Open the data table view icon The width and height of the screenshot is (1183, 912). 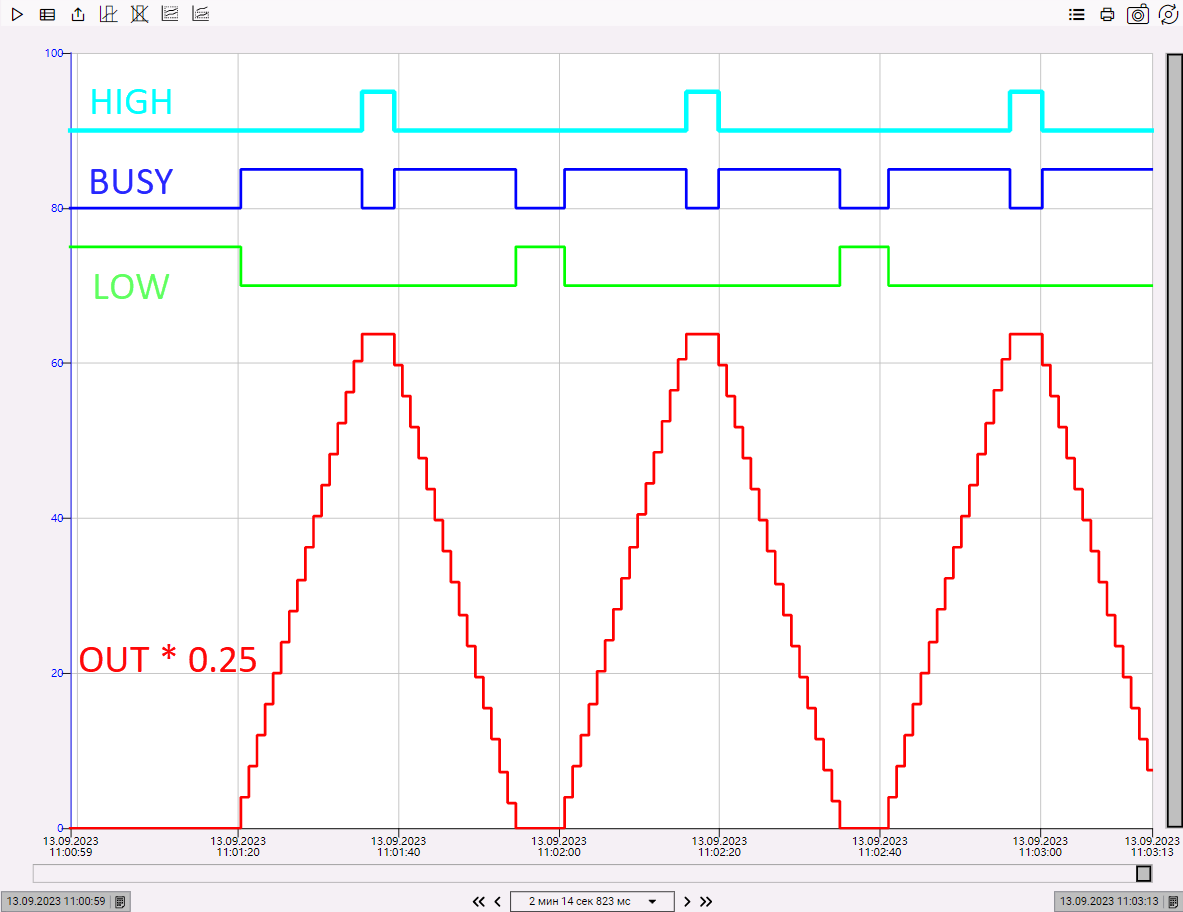click(47, 14)
